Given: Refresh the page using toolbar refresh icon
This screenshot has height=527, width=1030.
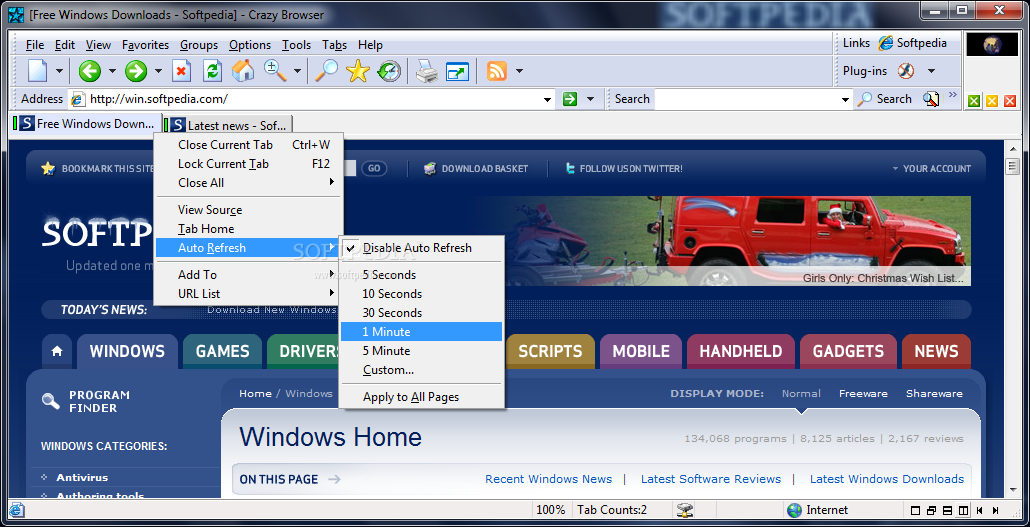Looking at the screenshot, I should [212, 70].
